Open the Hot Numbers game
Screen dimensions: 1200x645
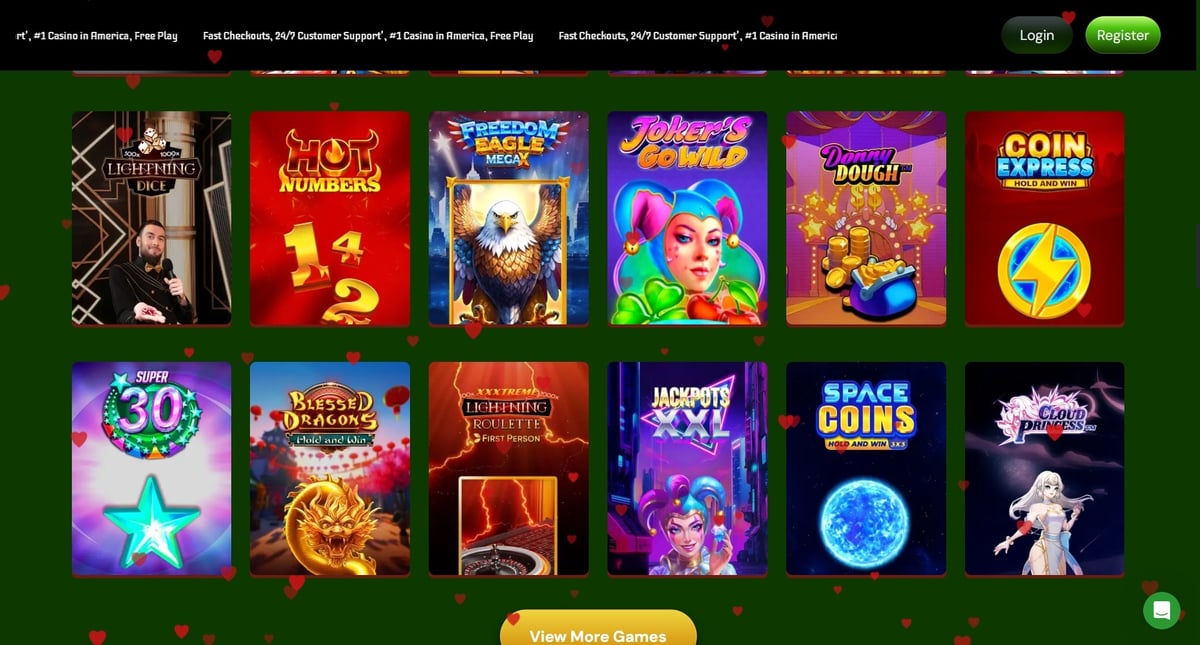click(330, 218)
